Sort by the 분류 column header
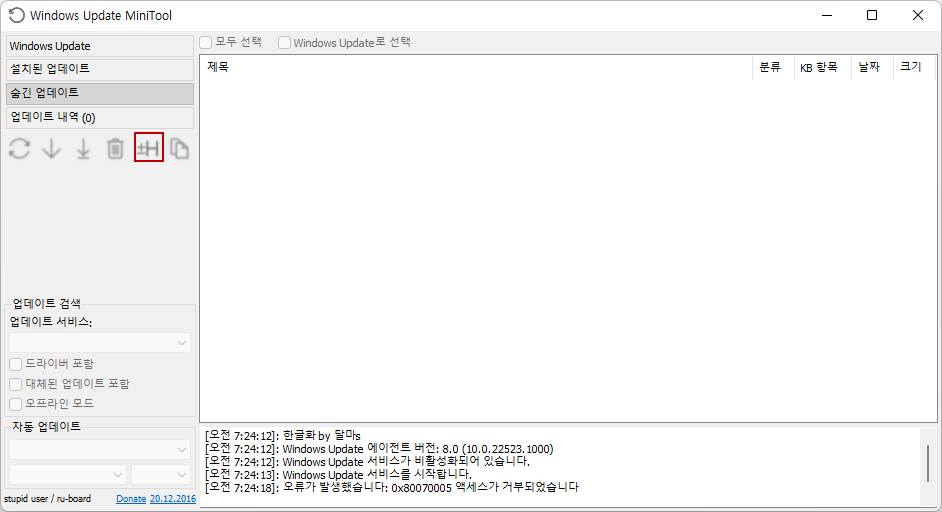The width and height of the screenshot is (942, 512). point(773,67)
